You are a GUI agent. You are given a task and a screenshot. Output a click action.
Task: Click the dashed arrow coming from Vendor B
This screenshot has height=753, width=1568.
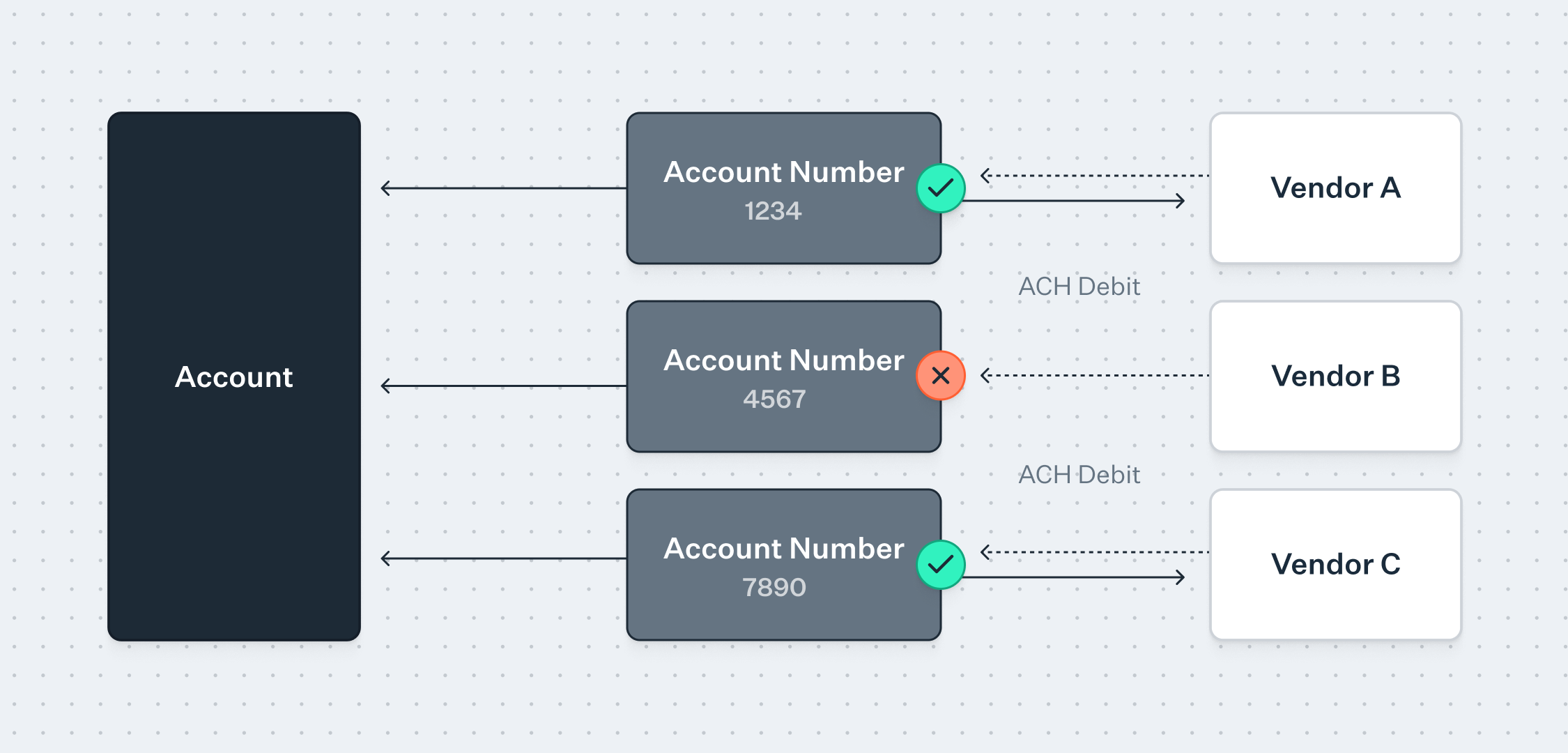point(1094,376)
